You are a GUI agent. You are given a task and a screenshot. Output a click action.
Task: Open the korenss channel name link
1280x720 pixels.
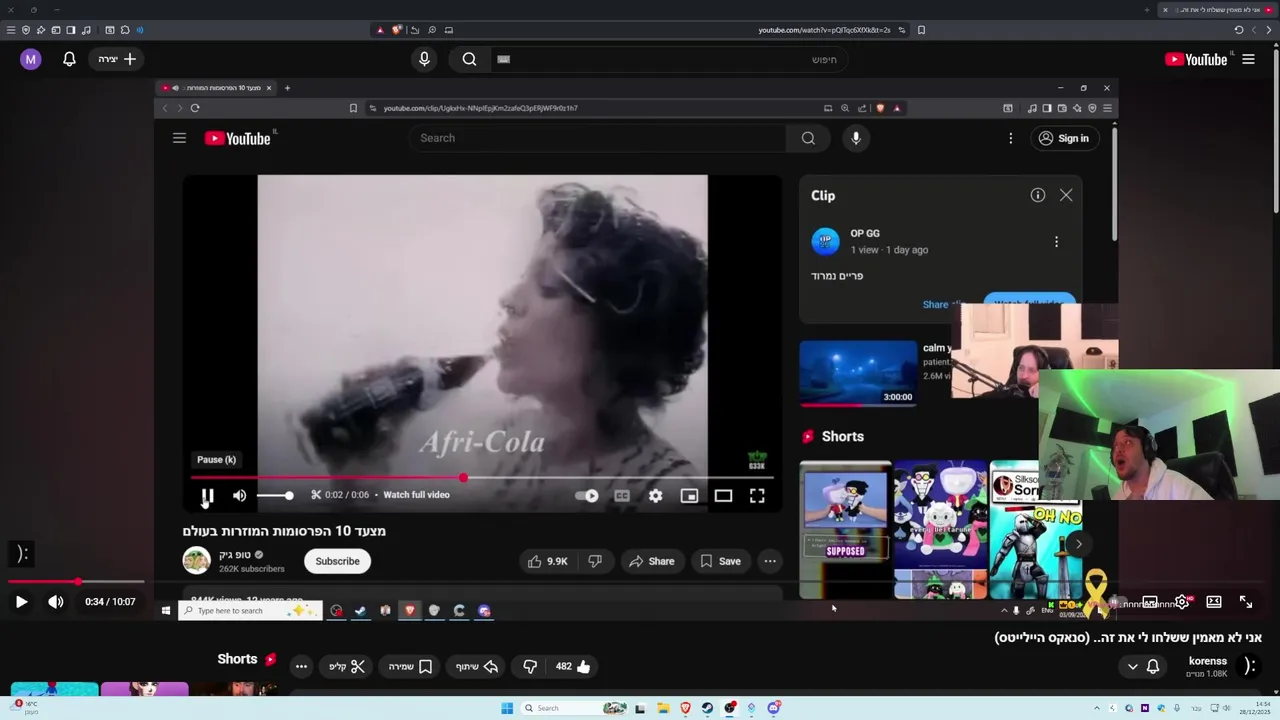tap(1208, 661)
